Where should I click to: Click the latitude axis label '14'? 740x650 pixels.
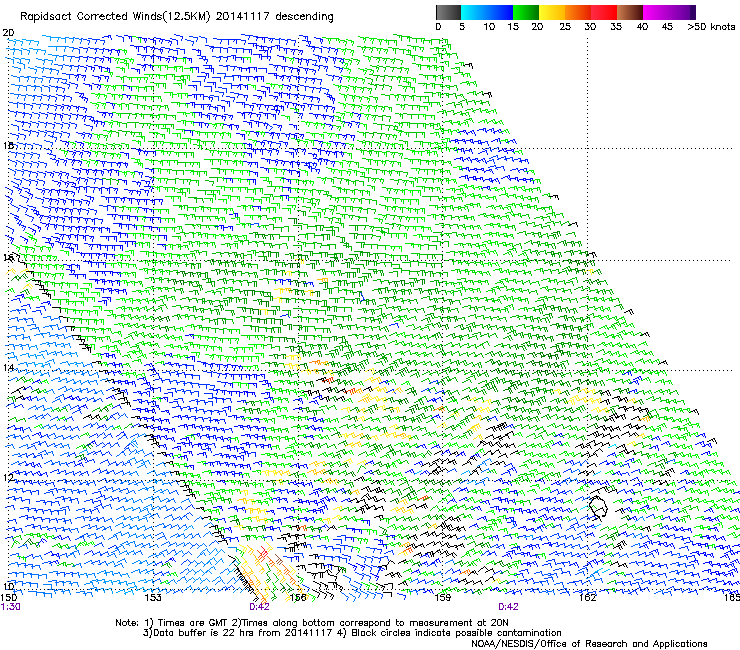(x=8, y=367)
